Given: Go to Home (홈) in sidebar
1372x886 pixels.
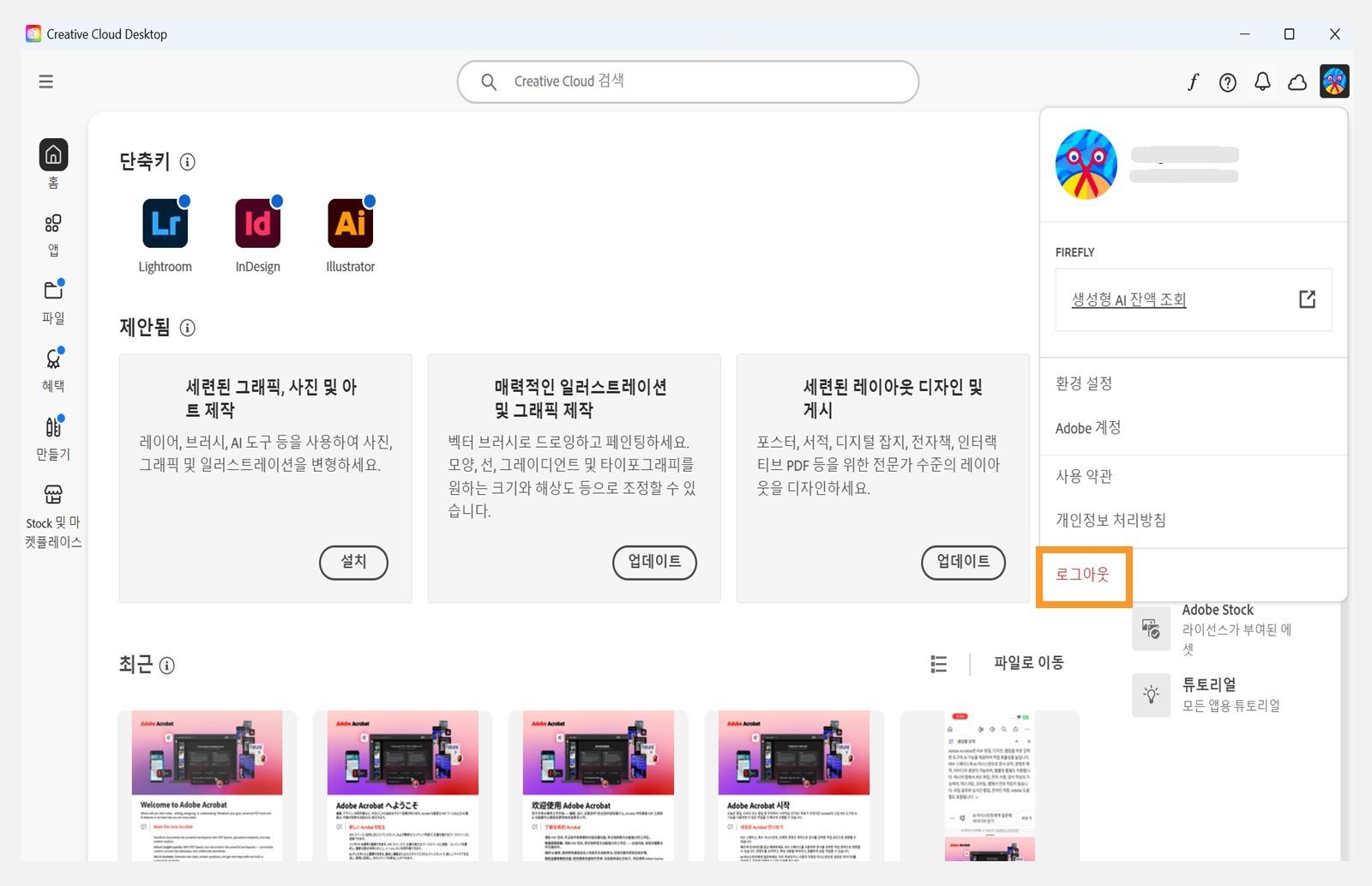Looking at the screenshot, I should [x=53, y=164].
